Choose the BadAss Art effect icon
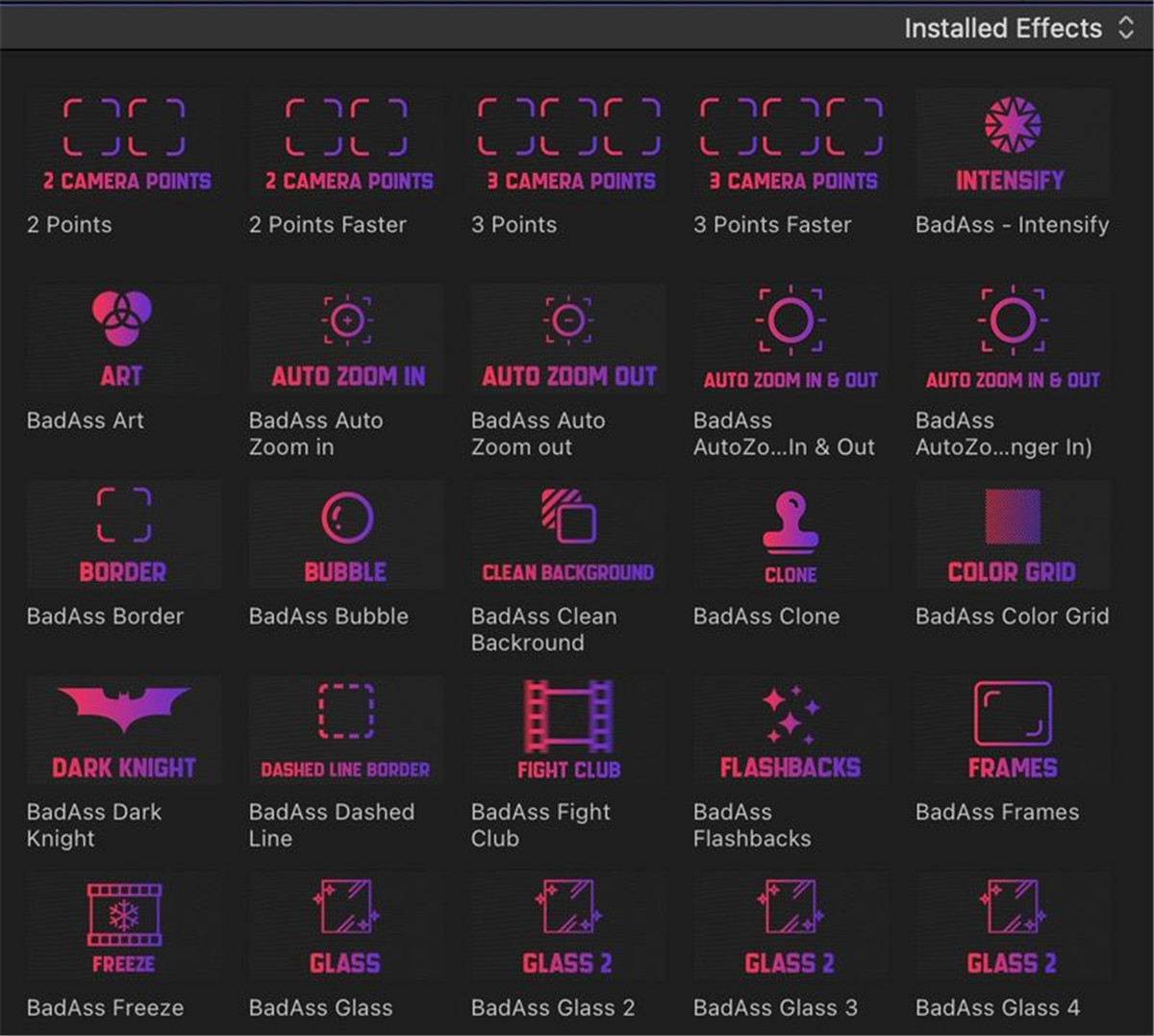1154x1036 pixels. 123,340
